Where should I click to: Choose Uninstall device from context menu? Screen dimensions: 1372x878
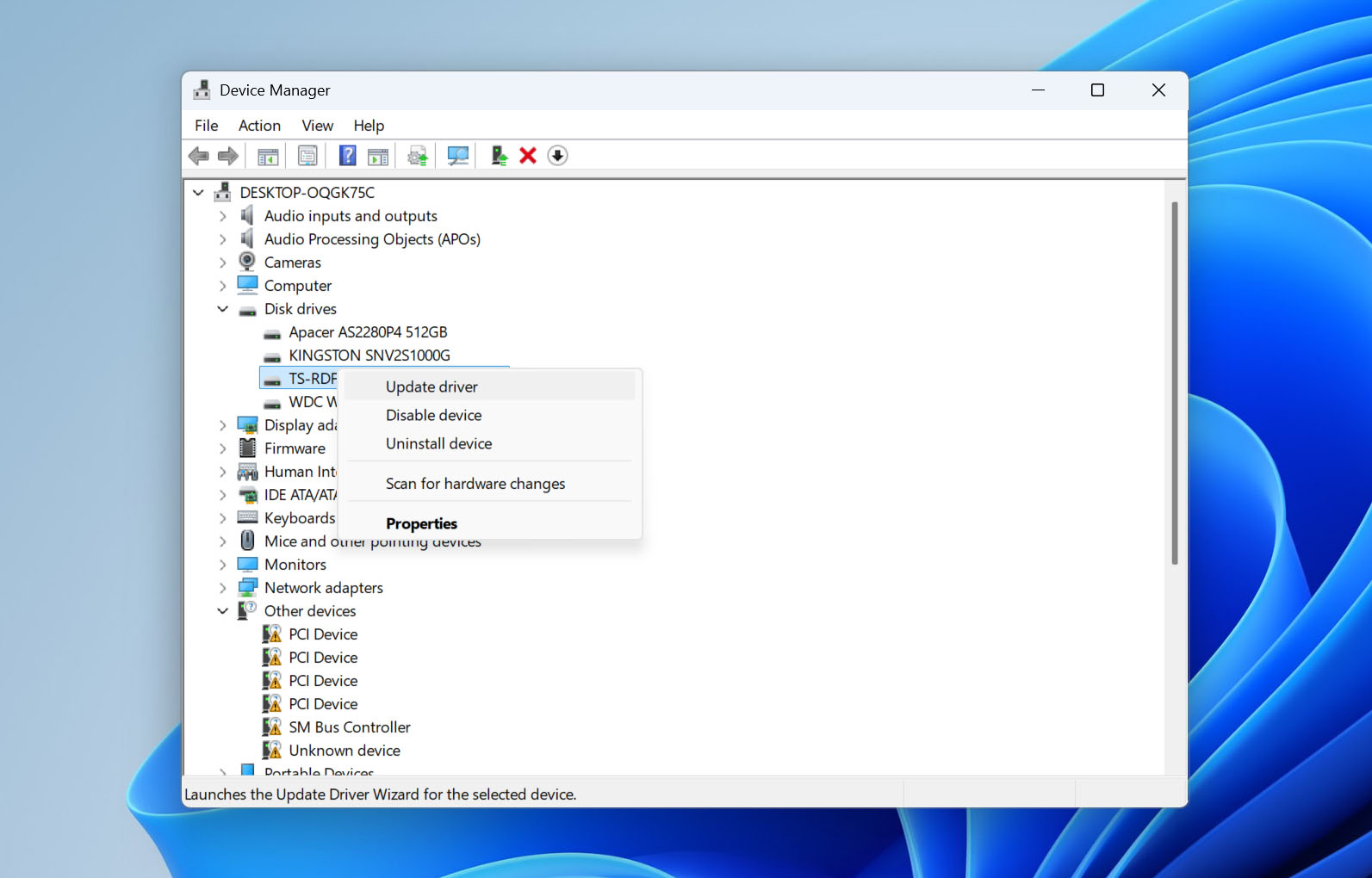pos(489,443)
